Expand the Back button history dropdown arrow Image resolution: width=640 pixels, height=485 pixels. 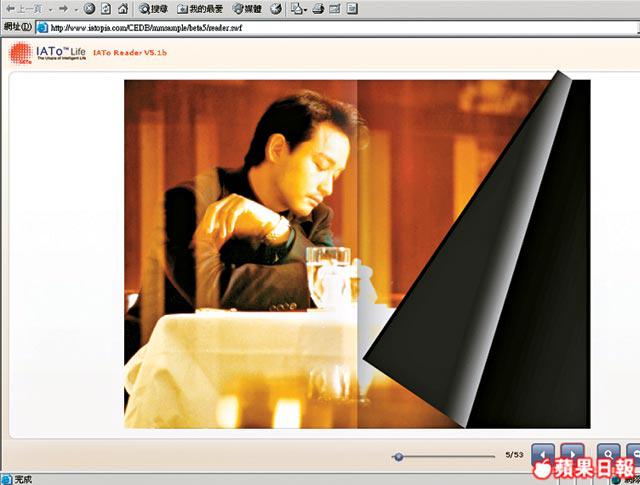tap(47, 8)
